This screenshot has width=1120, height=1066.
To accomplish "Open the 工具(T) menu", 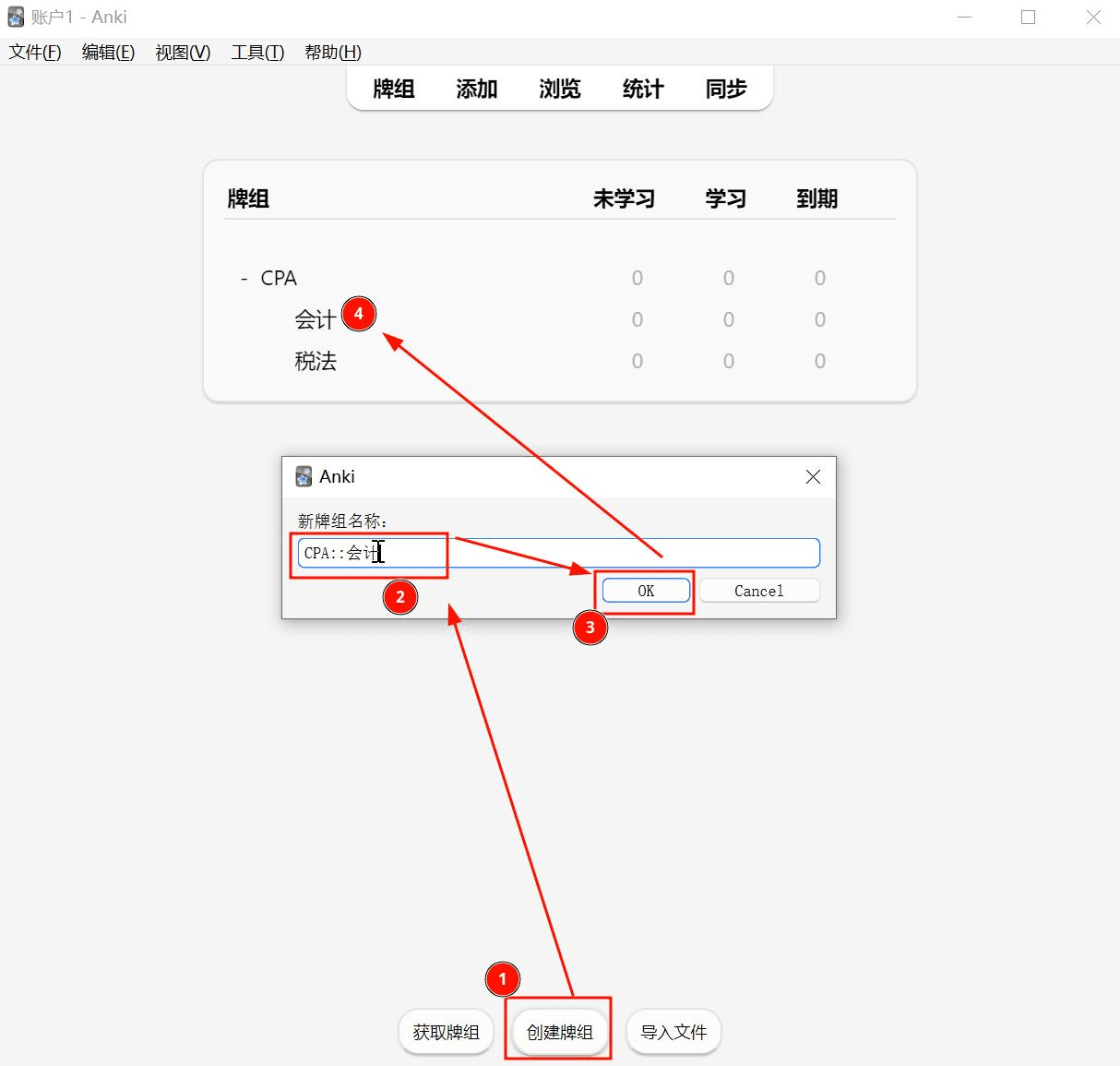I will 257,53.
